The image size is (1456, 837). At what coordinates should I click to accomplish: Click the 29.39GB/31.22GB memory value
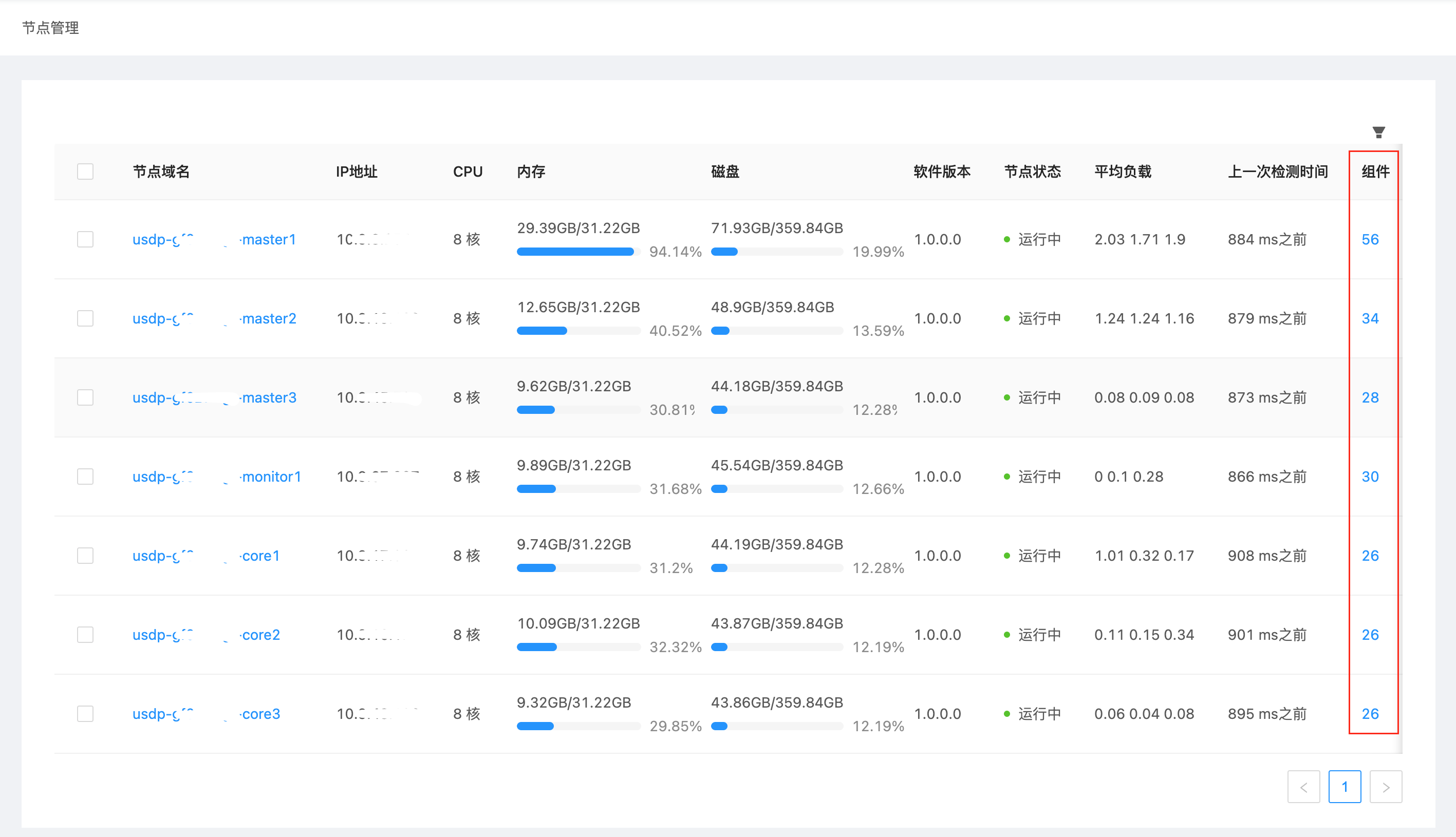(x=578, y=228)
